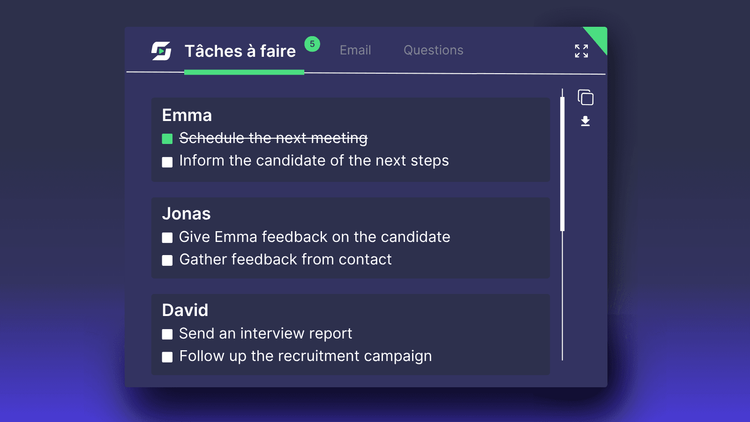Screen dimensions: 750x422
Task: Tick the 'Gather feedback from contact' checkbox
Action: click(167, 260)
